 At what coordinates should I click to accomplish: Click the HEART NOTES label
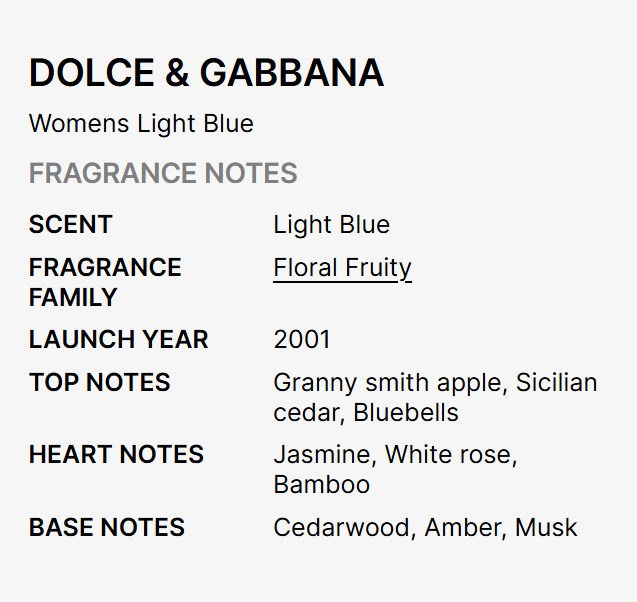116,455
